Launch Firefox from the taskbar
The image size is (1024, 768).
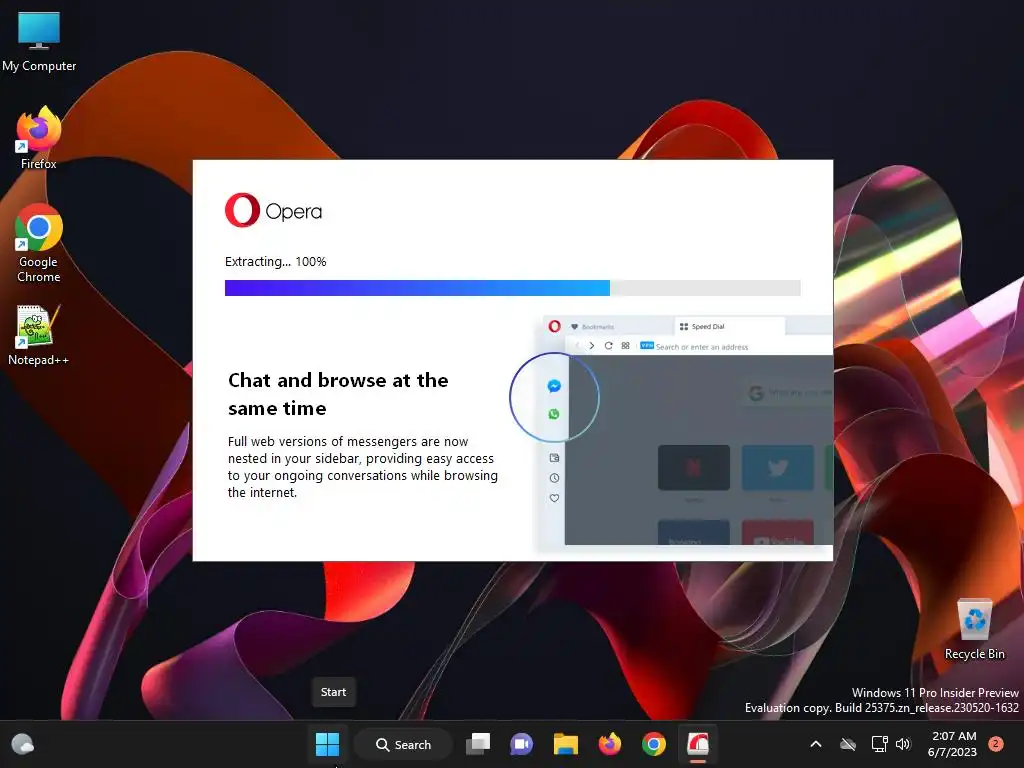[610, 744]
